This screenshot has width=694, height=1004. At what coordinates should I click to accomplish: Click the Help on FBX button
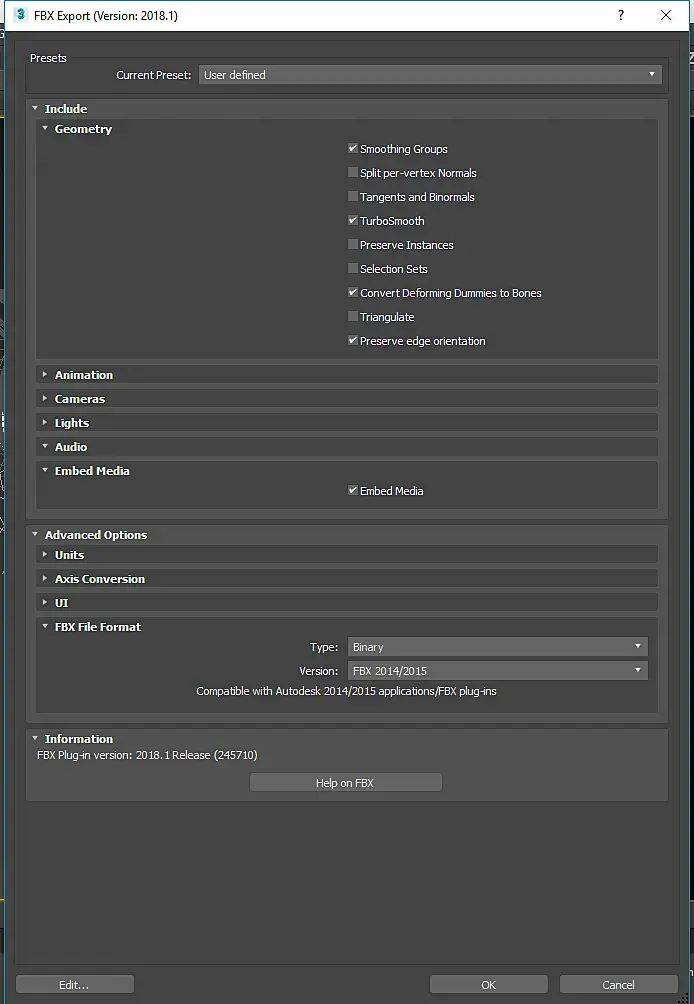point(346,782)
